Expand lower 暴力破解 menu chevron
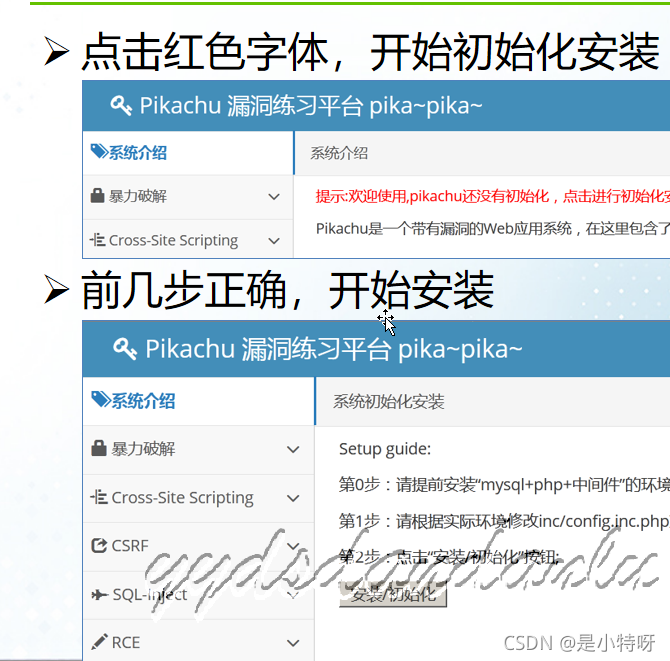The width and height of the screenshot is (670, 661). click(293, 449)
